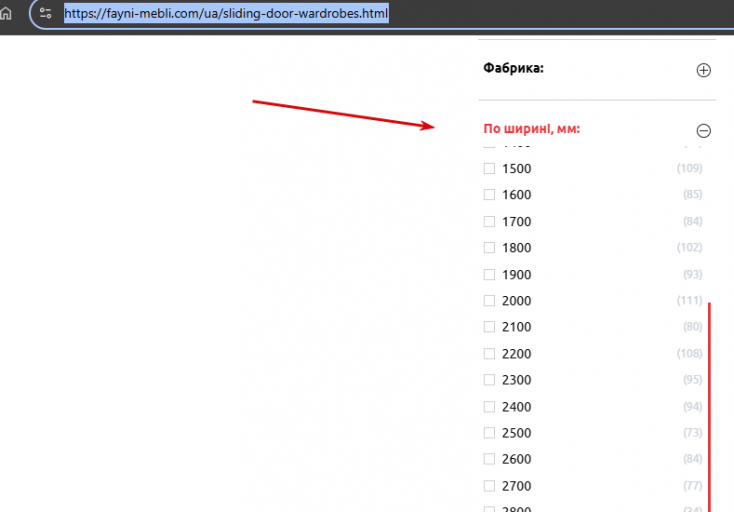Check the 2600 width checkbox
Viewport: 734px width, 512px height.
click(489, 459)
